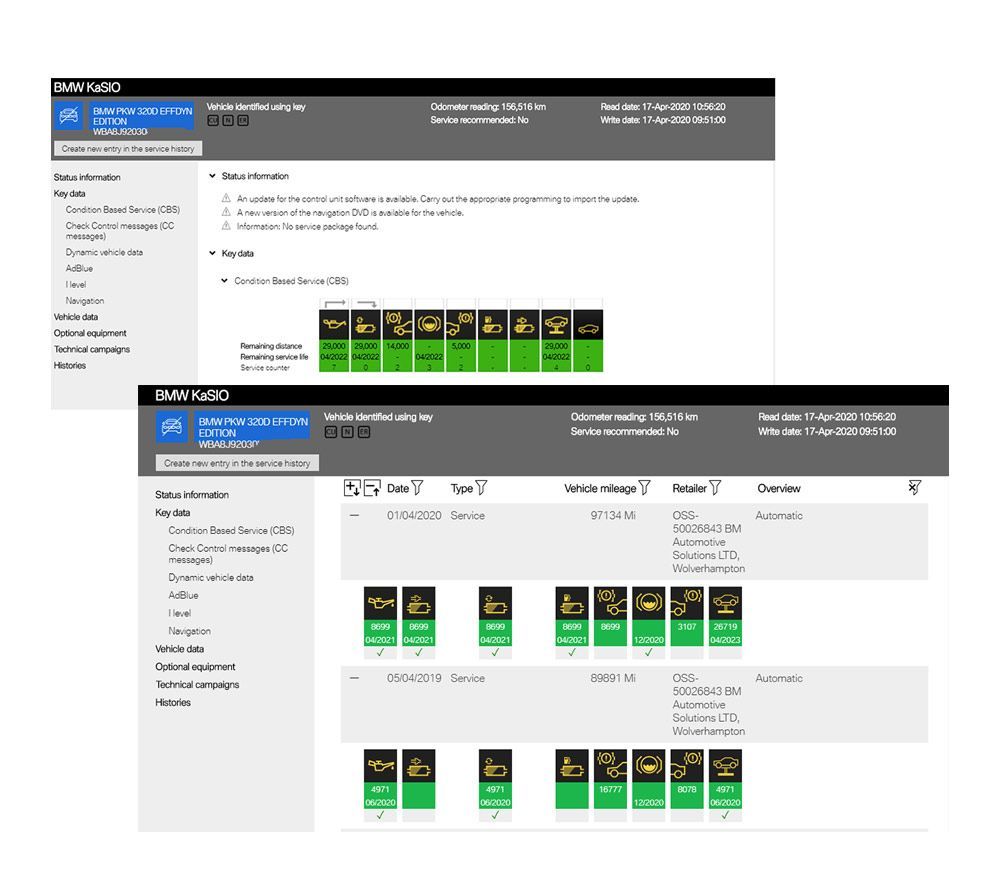Click vehicle check icon in 01/04/2020 service

pyautogui.click(x=725, y=603)
